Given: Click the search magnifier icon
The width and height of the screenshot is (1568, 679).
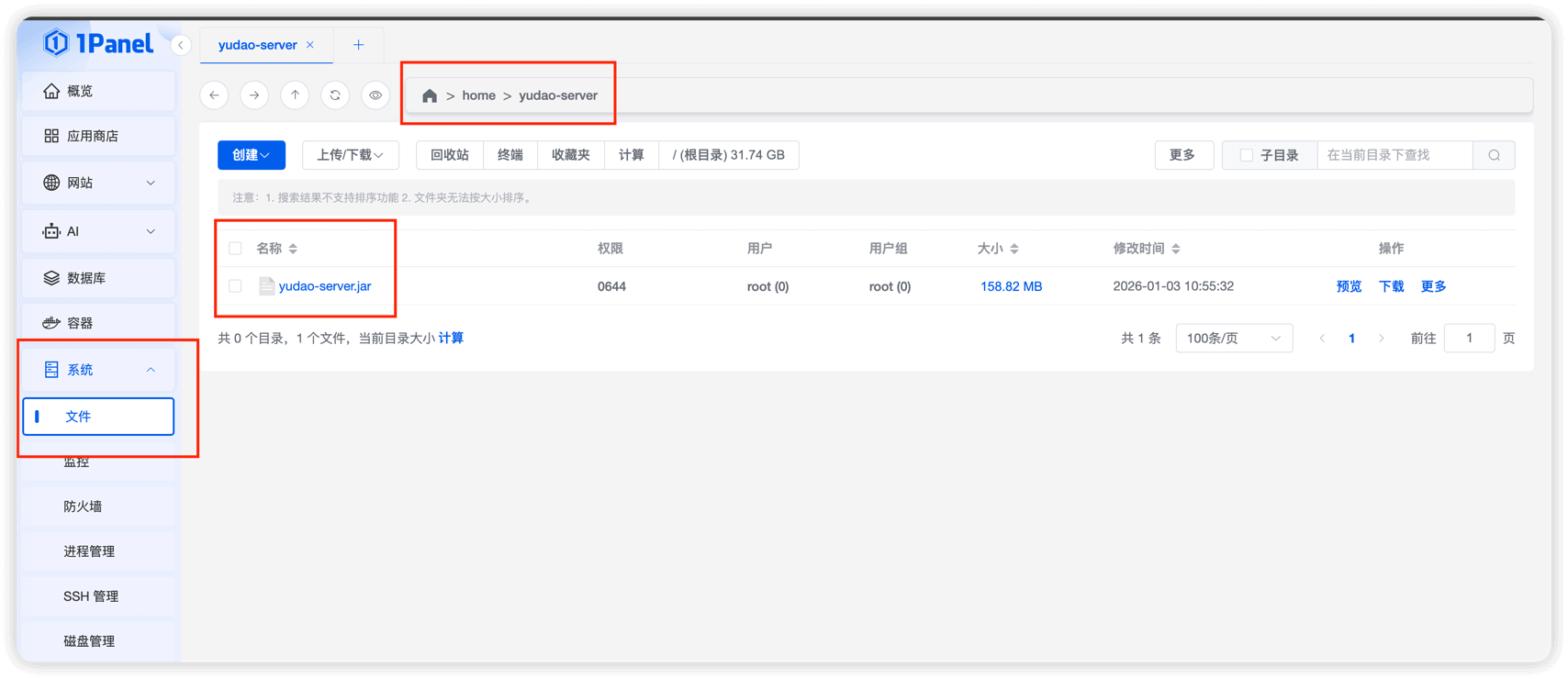Looking at the screenshot, I should [x=1494, y=155].
